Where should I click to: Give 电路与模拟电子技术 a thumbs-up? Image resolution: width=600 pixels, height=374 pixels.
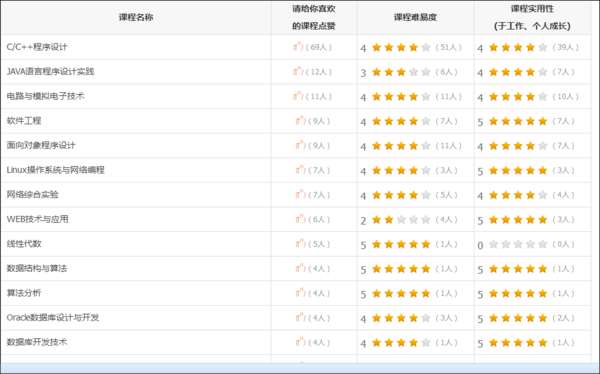(x=298, y=96)
